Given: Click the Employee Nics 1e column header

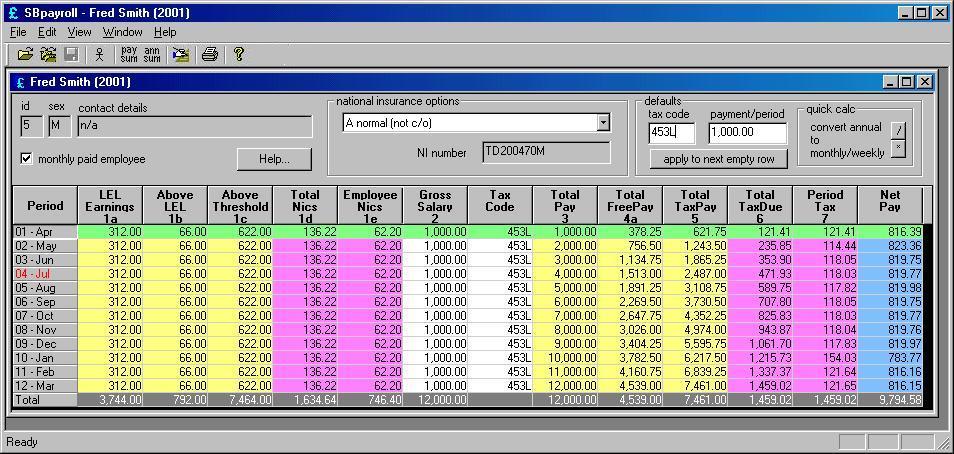Looking at the screenshot, I should pos(370,206).
